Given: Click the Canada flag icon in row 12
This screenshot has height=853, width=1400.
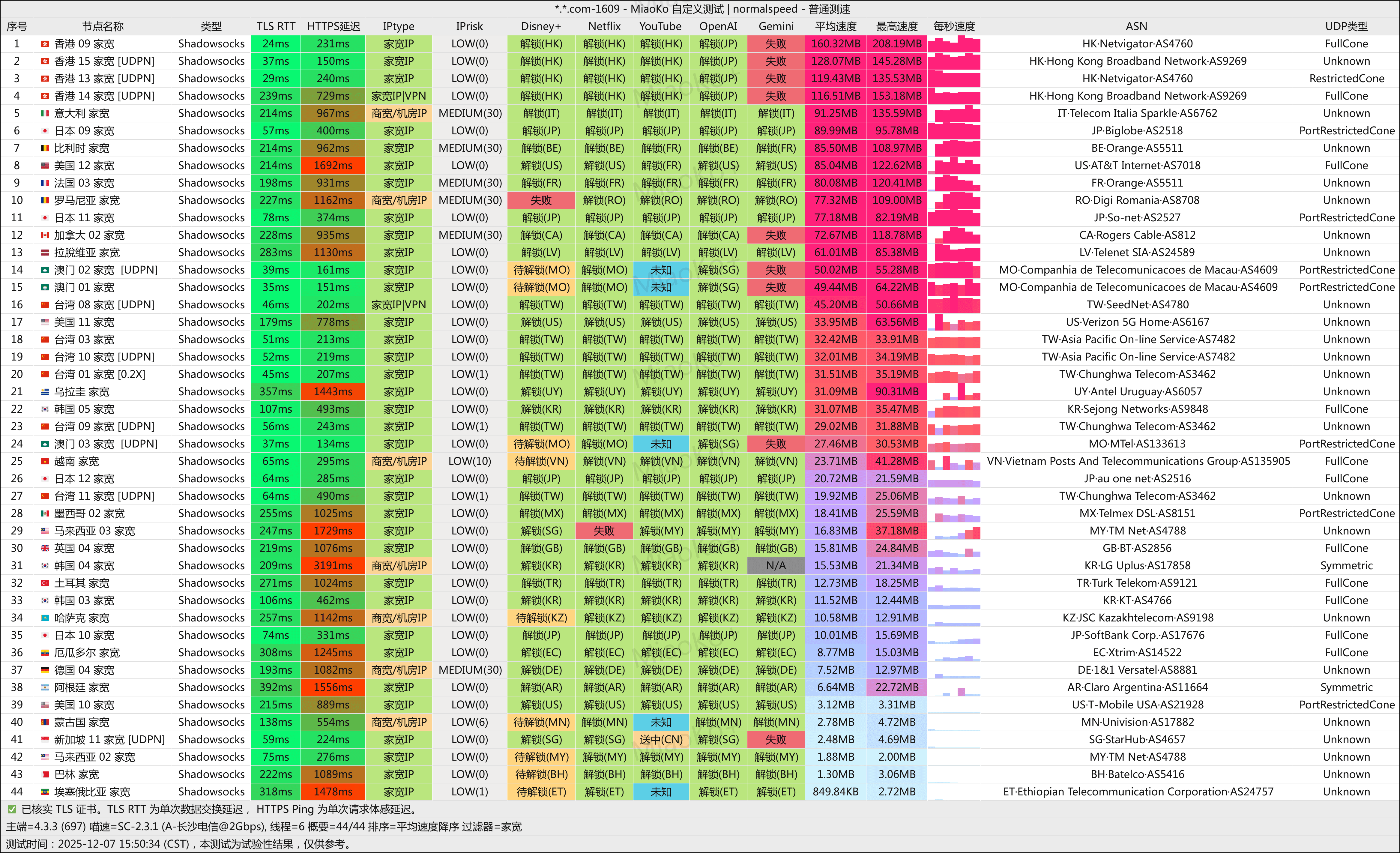Looking at the screenshot, I should (x=44, y=235).
